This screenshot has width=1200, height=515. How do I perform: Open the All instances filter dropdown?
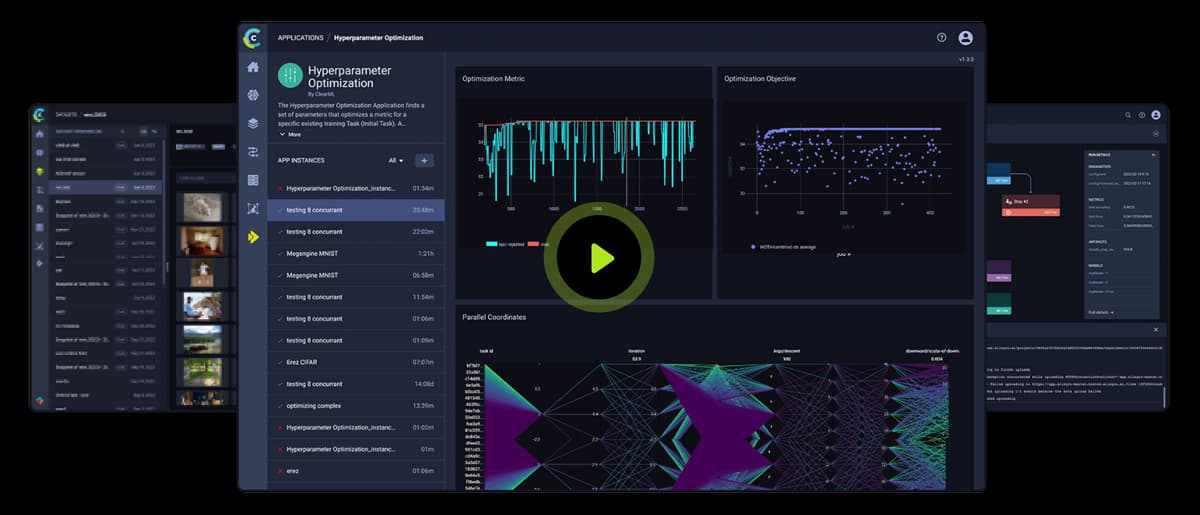396,160
